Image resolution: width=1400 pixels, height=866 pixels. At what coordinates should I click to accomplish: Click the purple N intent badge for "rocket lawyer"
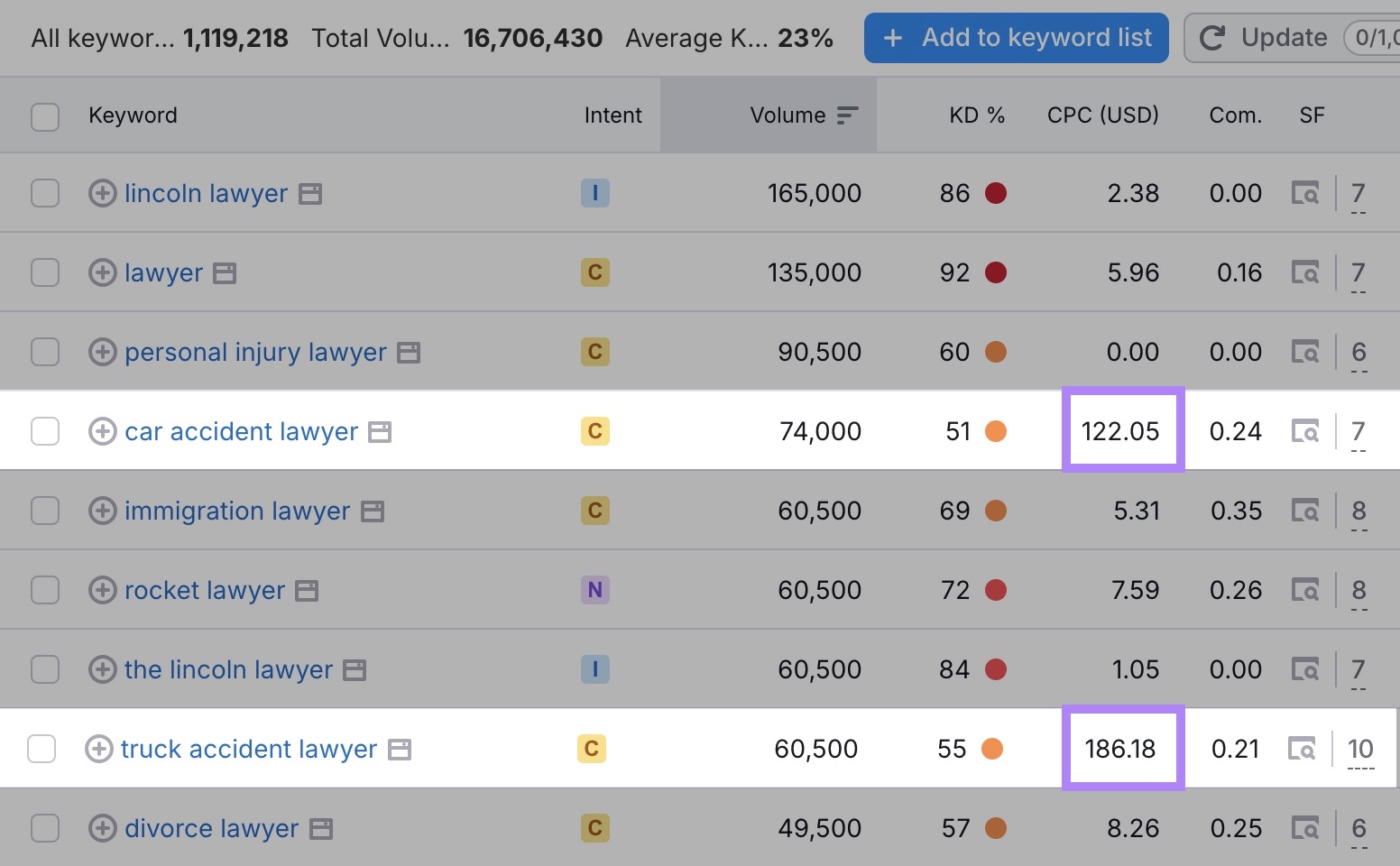click(594, 589)
